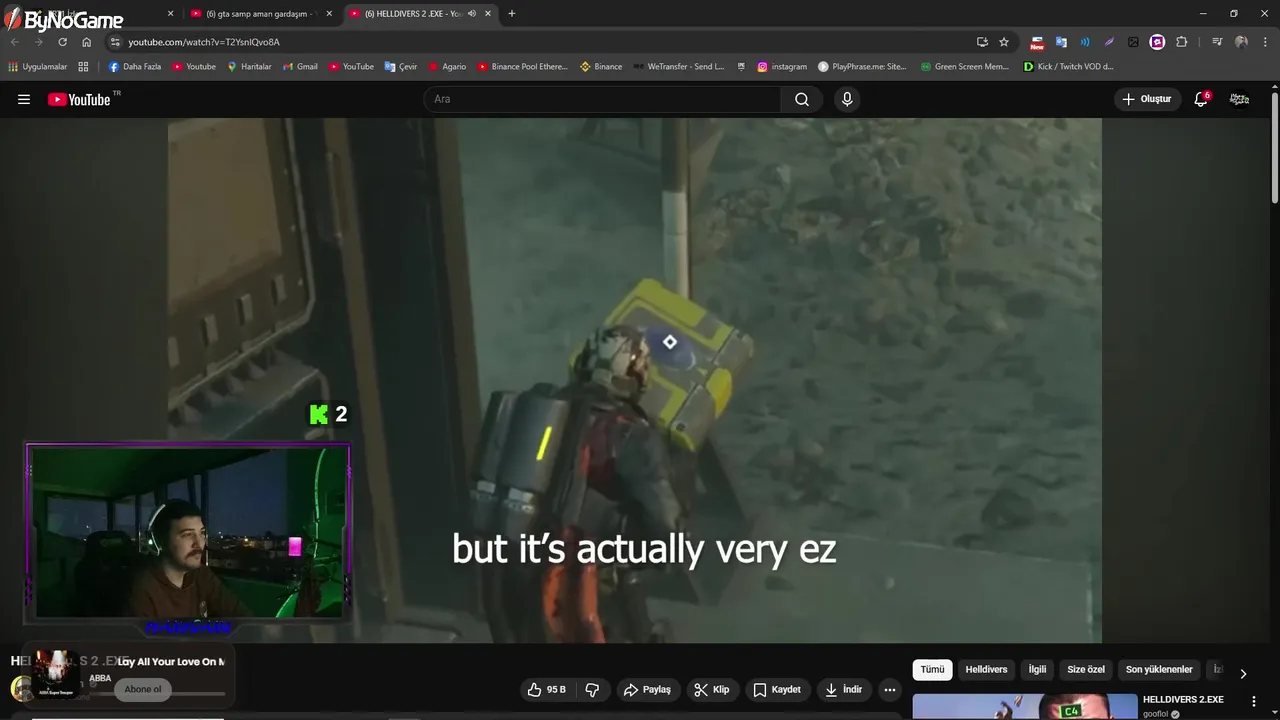Mute the HELLDIVERS tab via speaker icon
The height and width of the screenshot is (720, 1280).
[471, 14]
